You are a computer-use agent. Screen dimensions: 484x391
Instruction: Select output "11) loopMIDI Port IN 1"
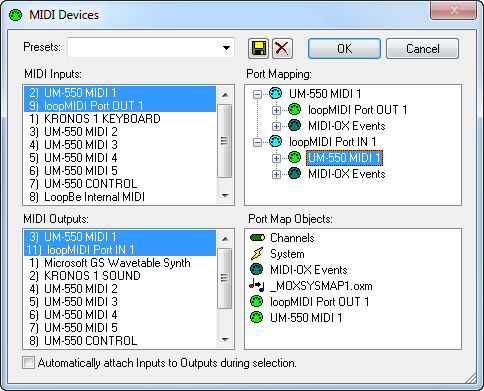tap(120, 250)
